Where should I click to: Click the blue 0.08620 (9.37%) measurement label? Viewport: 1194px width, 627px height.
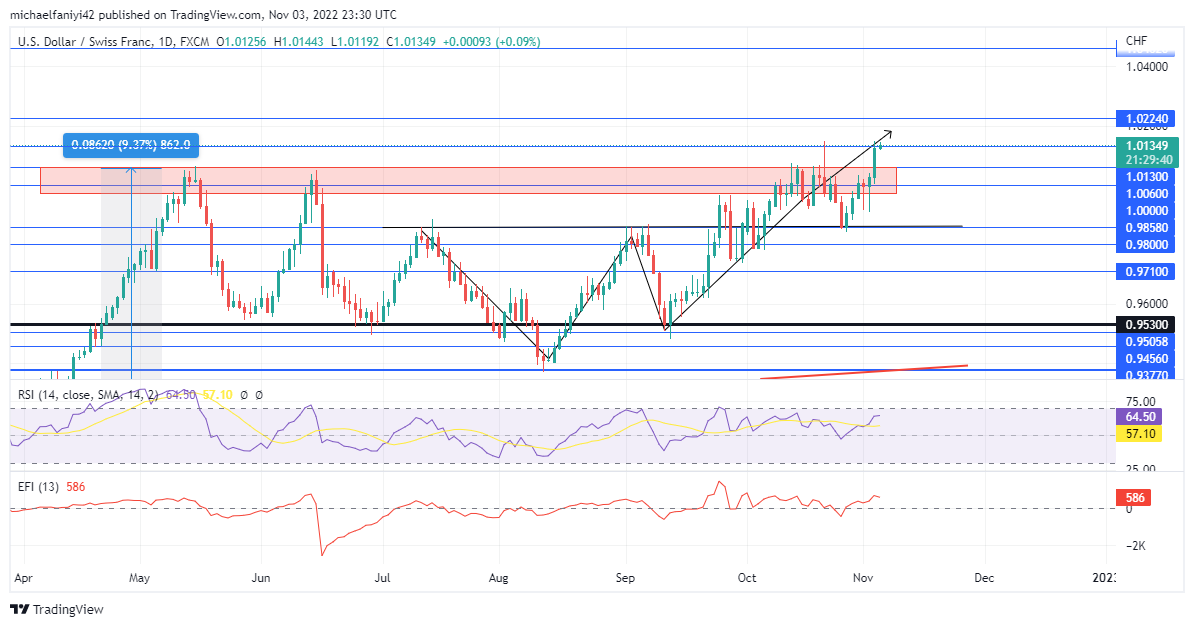click(131, 145)
